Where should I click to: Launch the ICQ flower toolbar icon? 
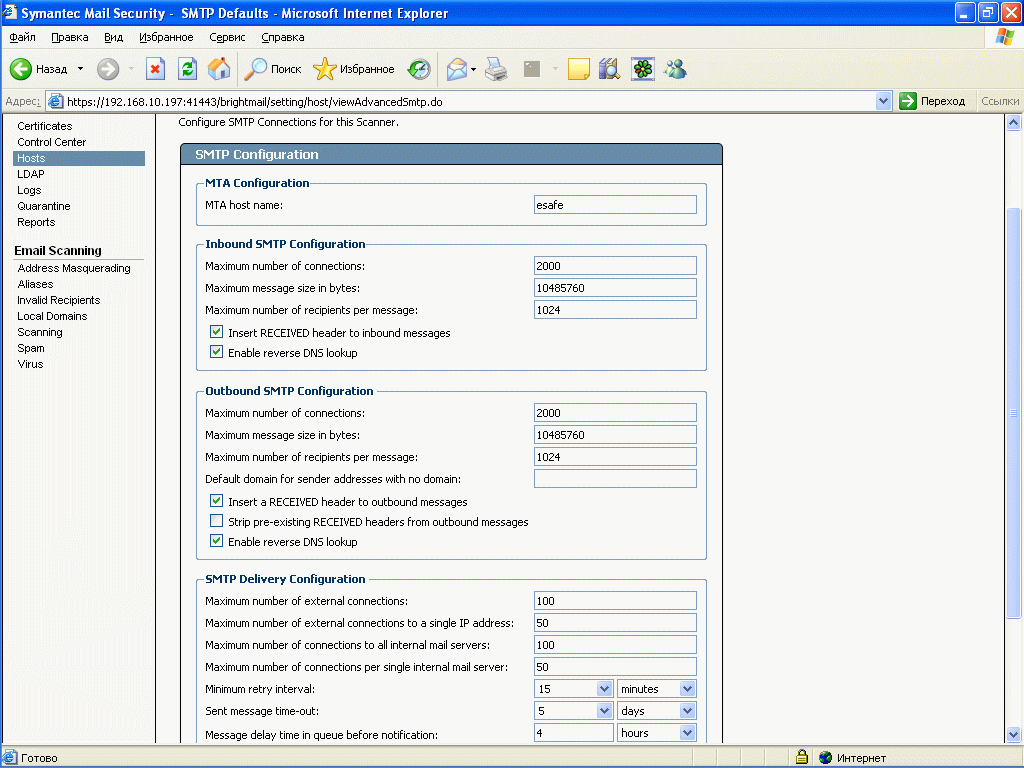pyautogui.click(x=642, y=69)
